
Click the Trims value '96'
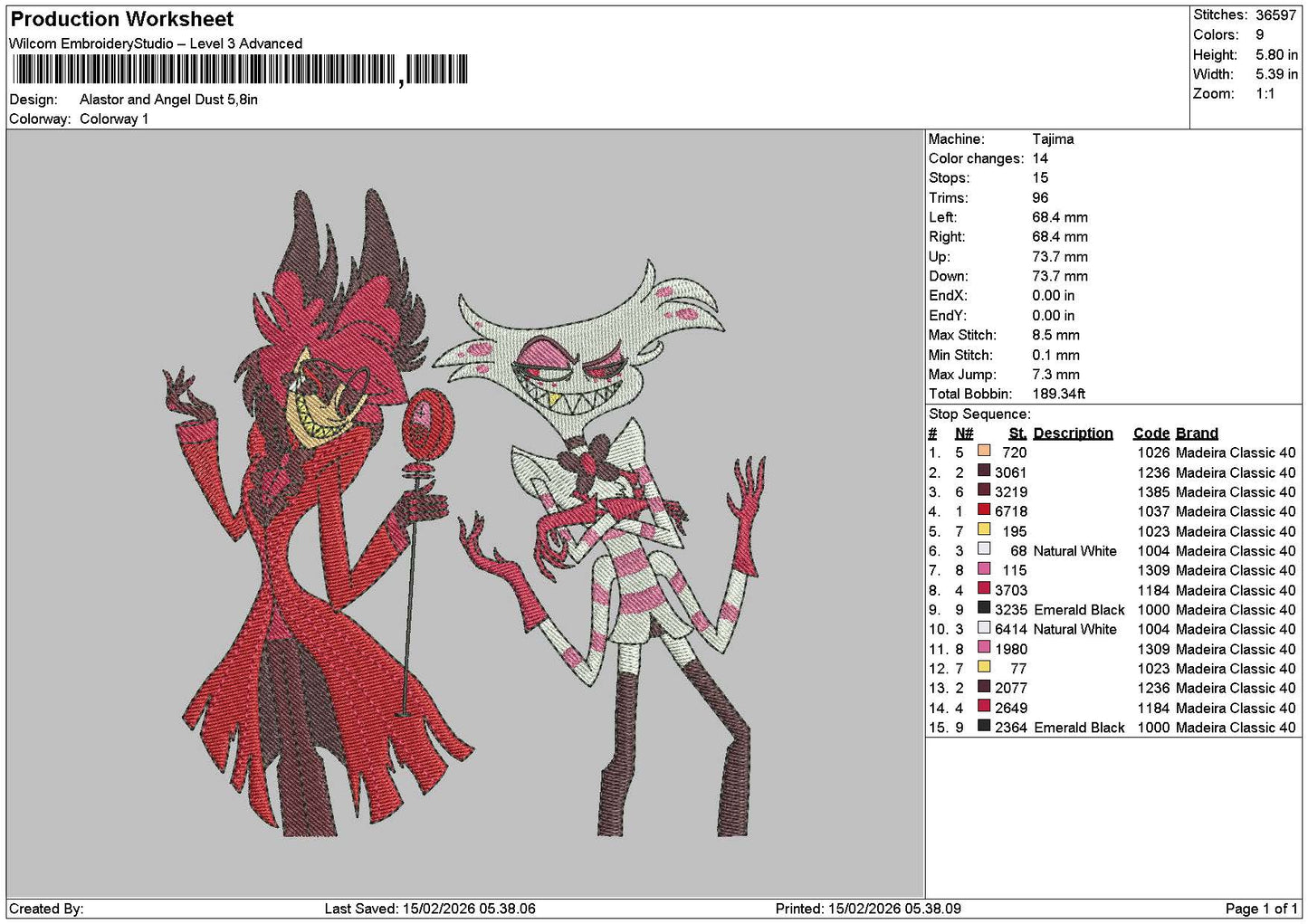[x=1040, y=198]
